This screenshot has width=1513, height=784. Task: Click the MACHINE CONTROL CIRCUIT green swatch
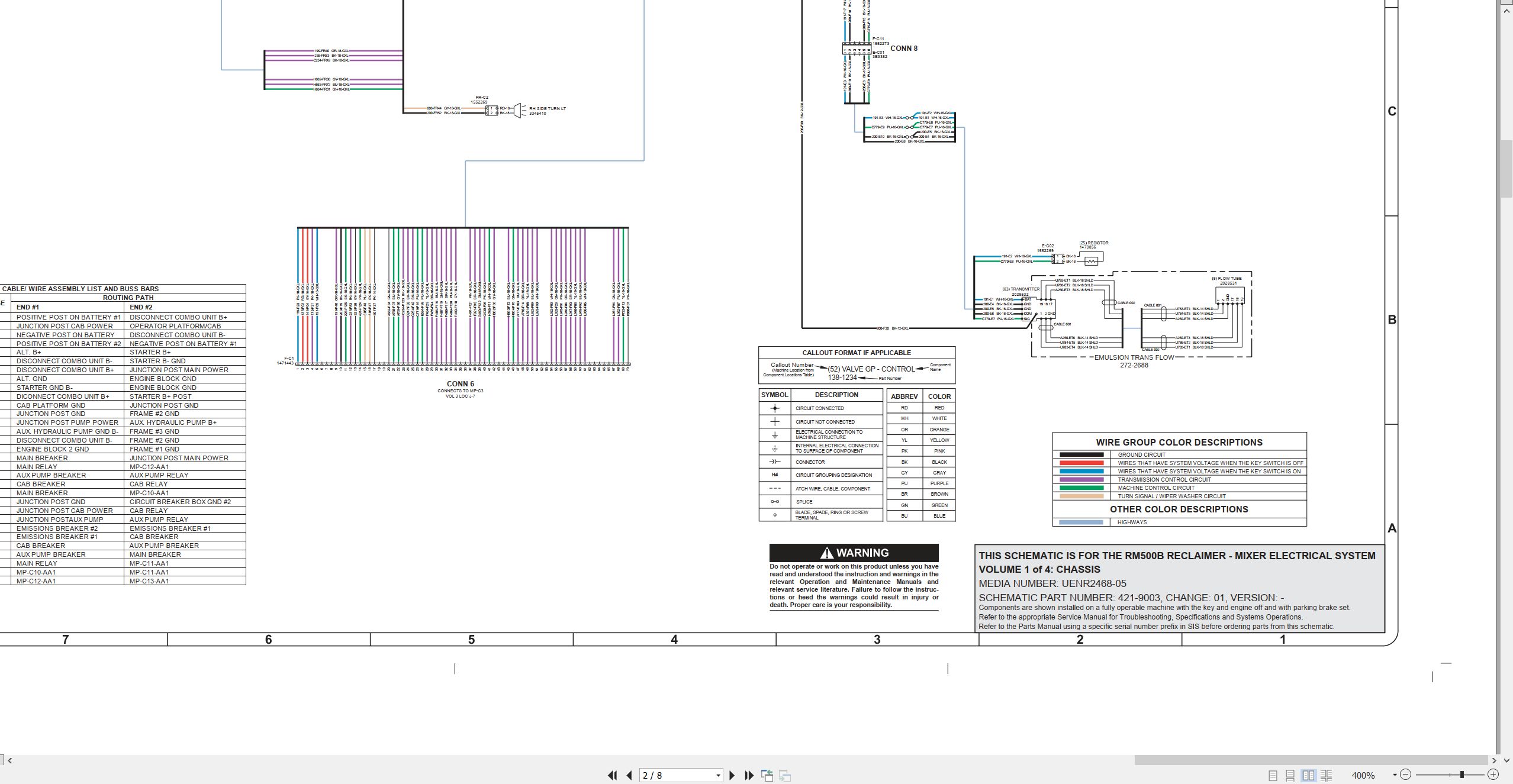[x=1081, y=488]
